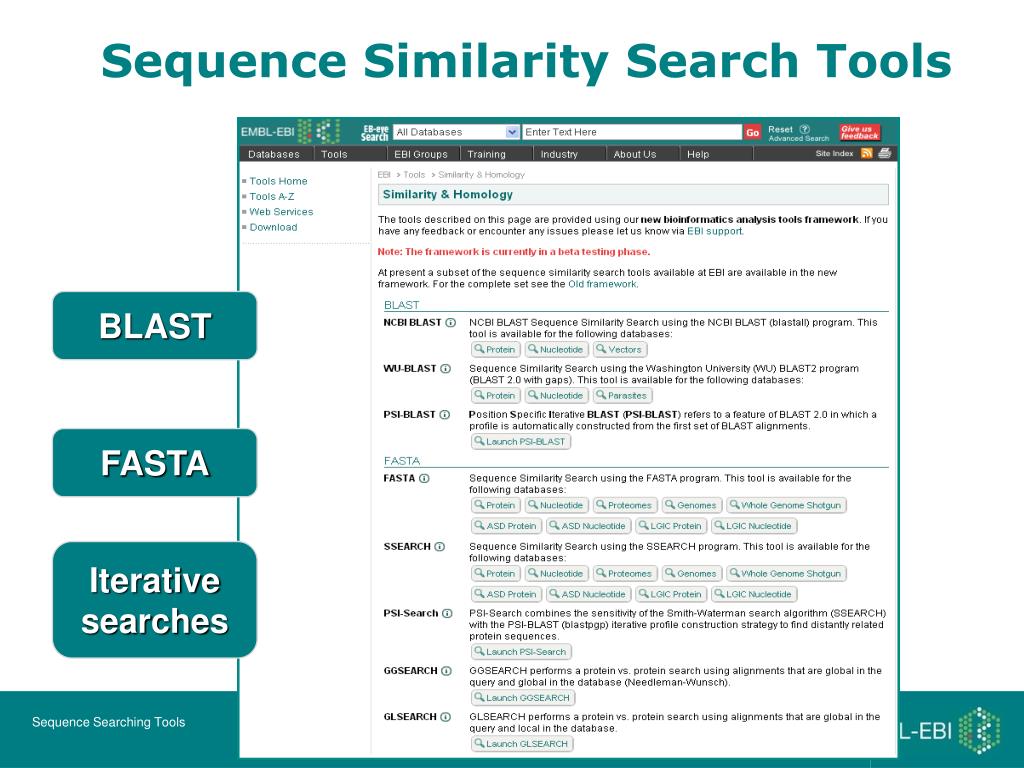Click Launch PSI-BLAST button
The image size is (1024, 768).
click(x=520, y=441)
